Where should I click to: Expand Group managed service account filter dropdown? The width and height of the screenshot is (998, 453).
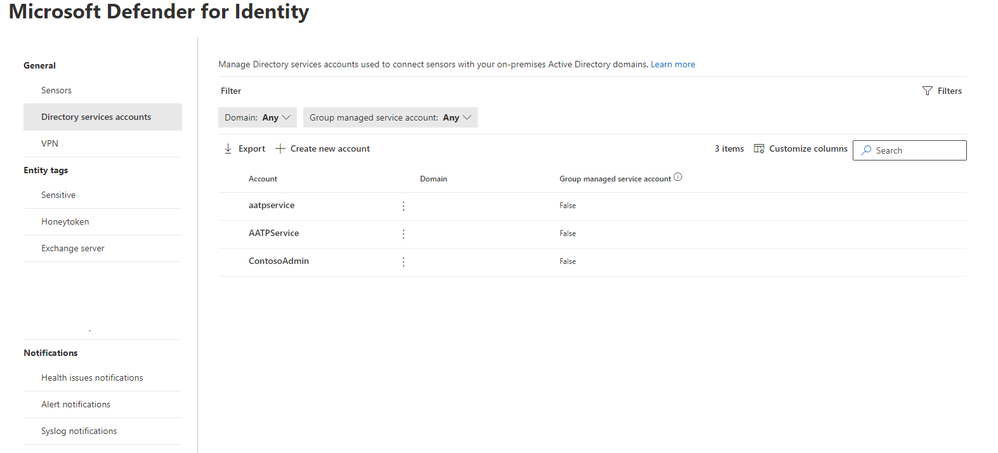[390, 118]
